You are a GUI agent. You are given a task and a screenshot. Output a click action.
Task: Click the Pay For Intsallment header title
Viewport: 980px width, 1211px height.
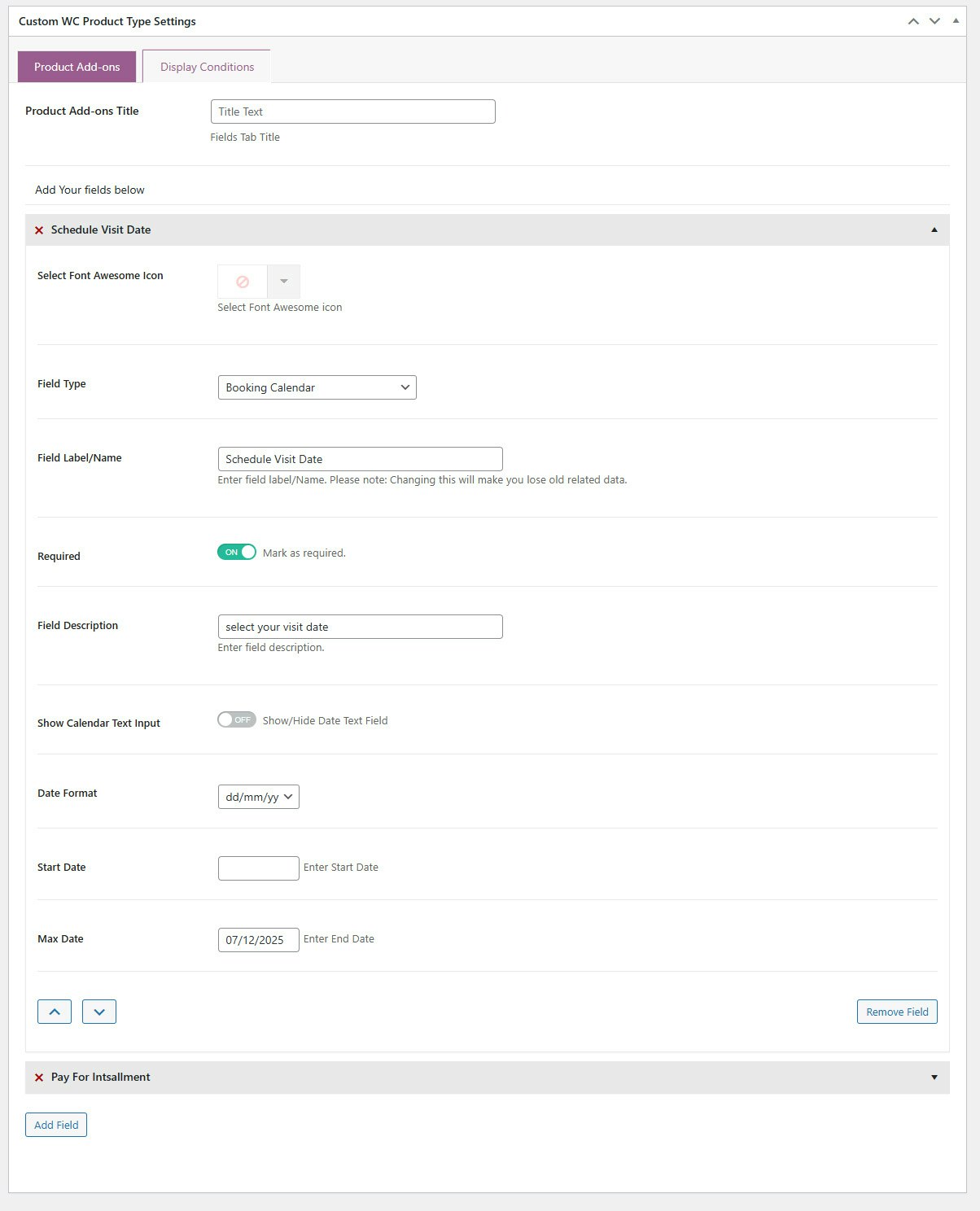[101, 1078]
